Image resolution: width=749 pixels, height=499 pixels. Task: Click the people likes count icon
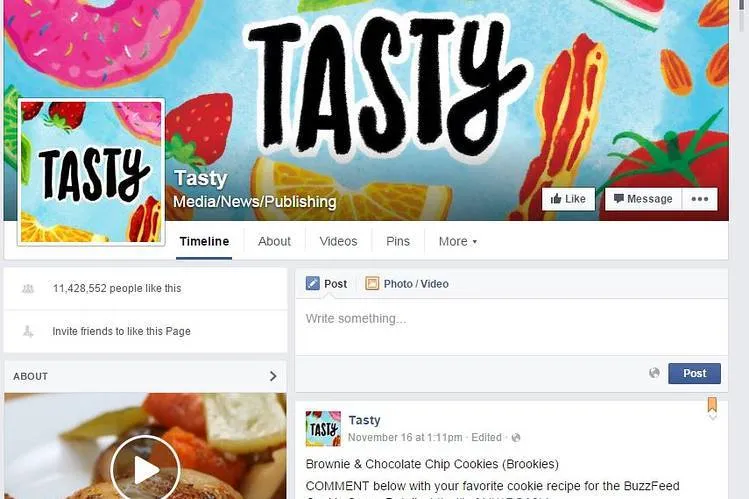(28, 288)
